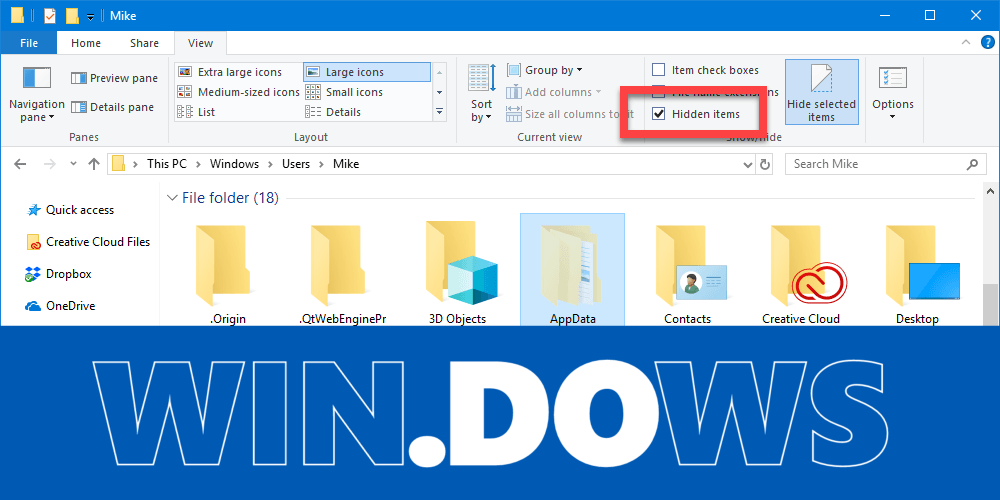The width and height of the screenshot is (1000, 500).
Task: Open folder Options
Action: click(893, 92)
